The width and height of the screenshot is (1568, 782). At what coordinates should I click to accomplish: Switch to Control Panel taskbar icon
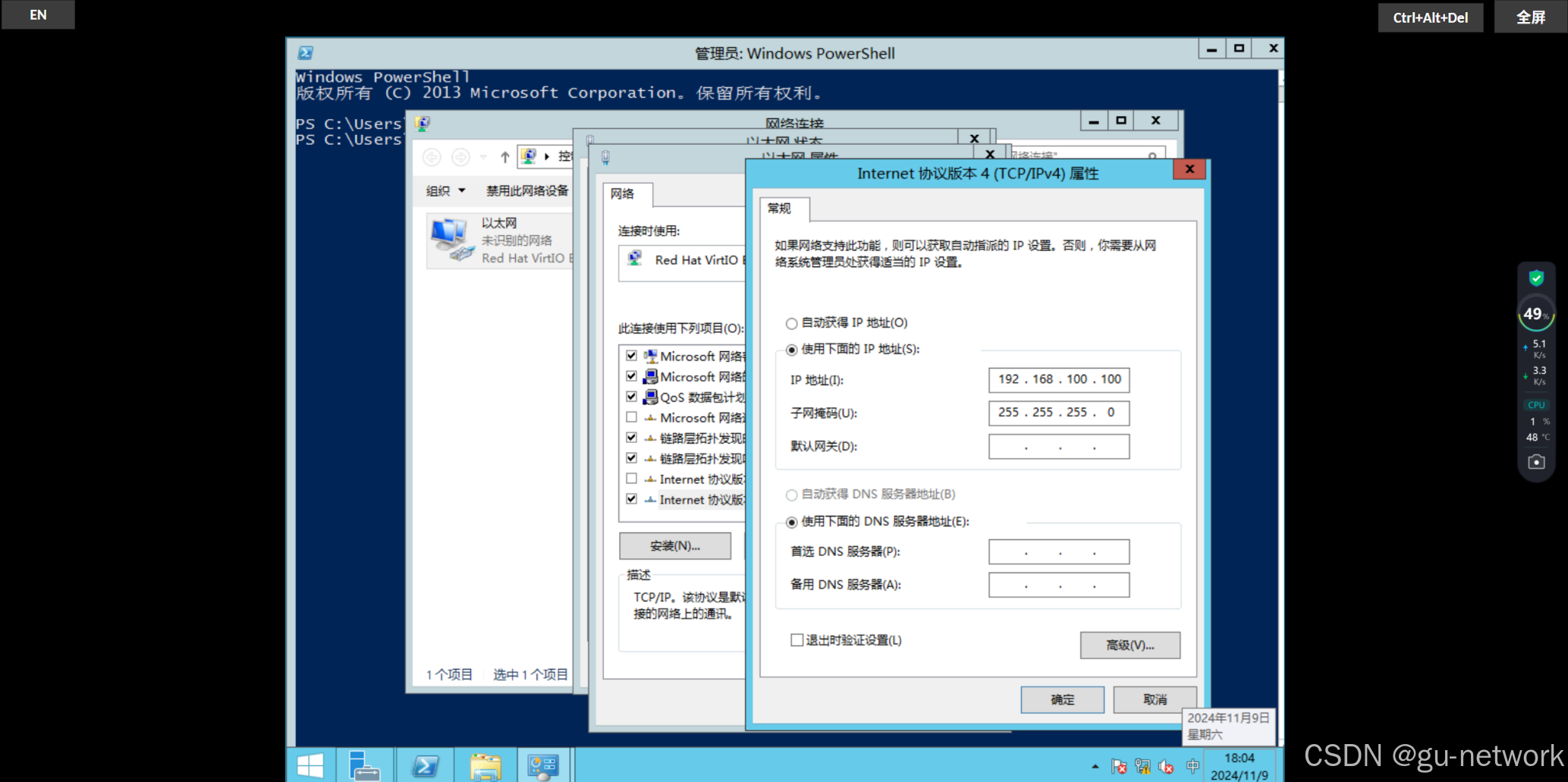coord(543,766)
